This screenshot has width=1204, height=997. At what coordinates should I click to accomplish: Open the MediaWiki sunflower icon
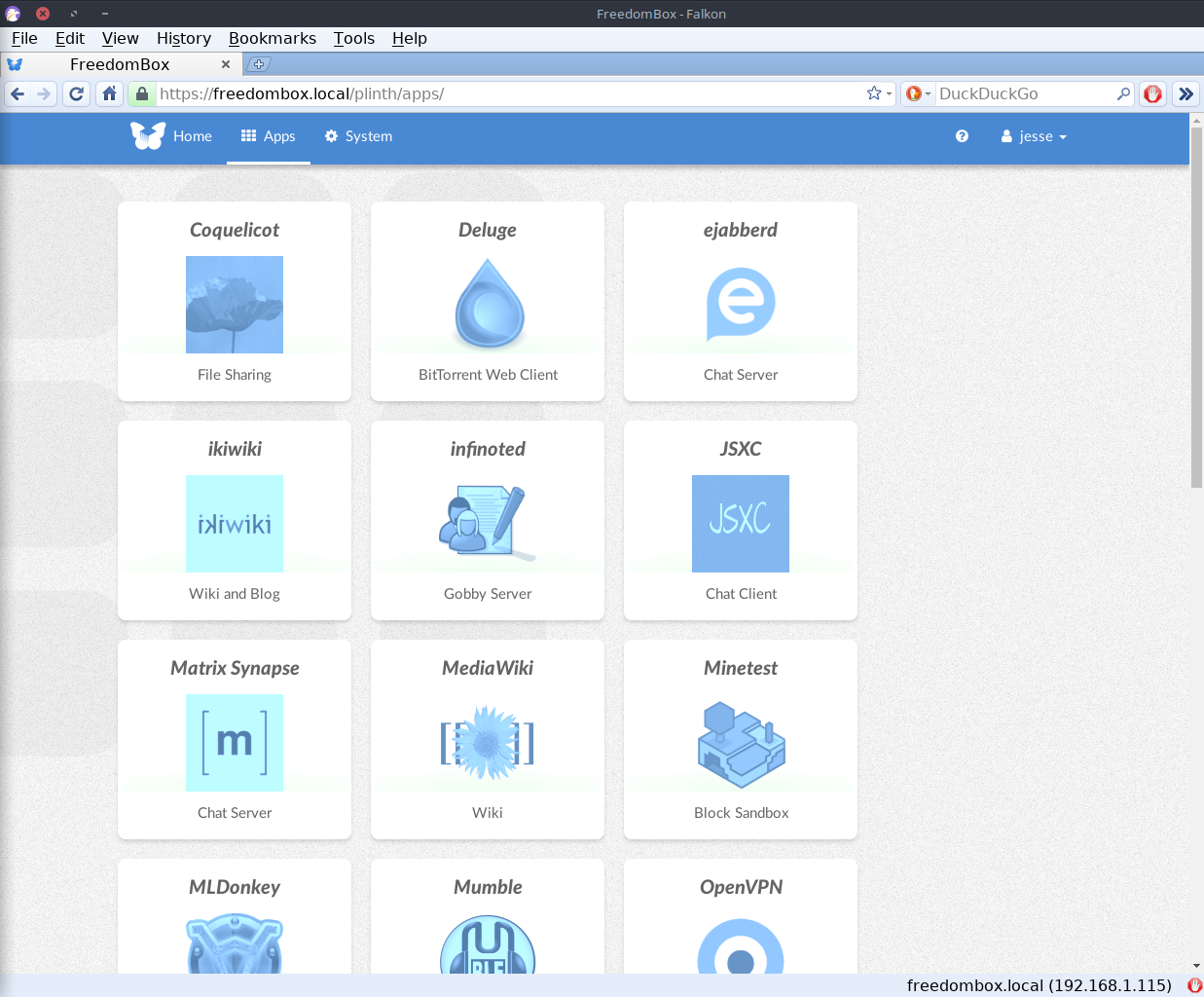point(488,742)
